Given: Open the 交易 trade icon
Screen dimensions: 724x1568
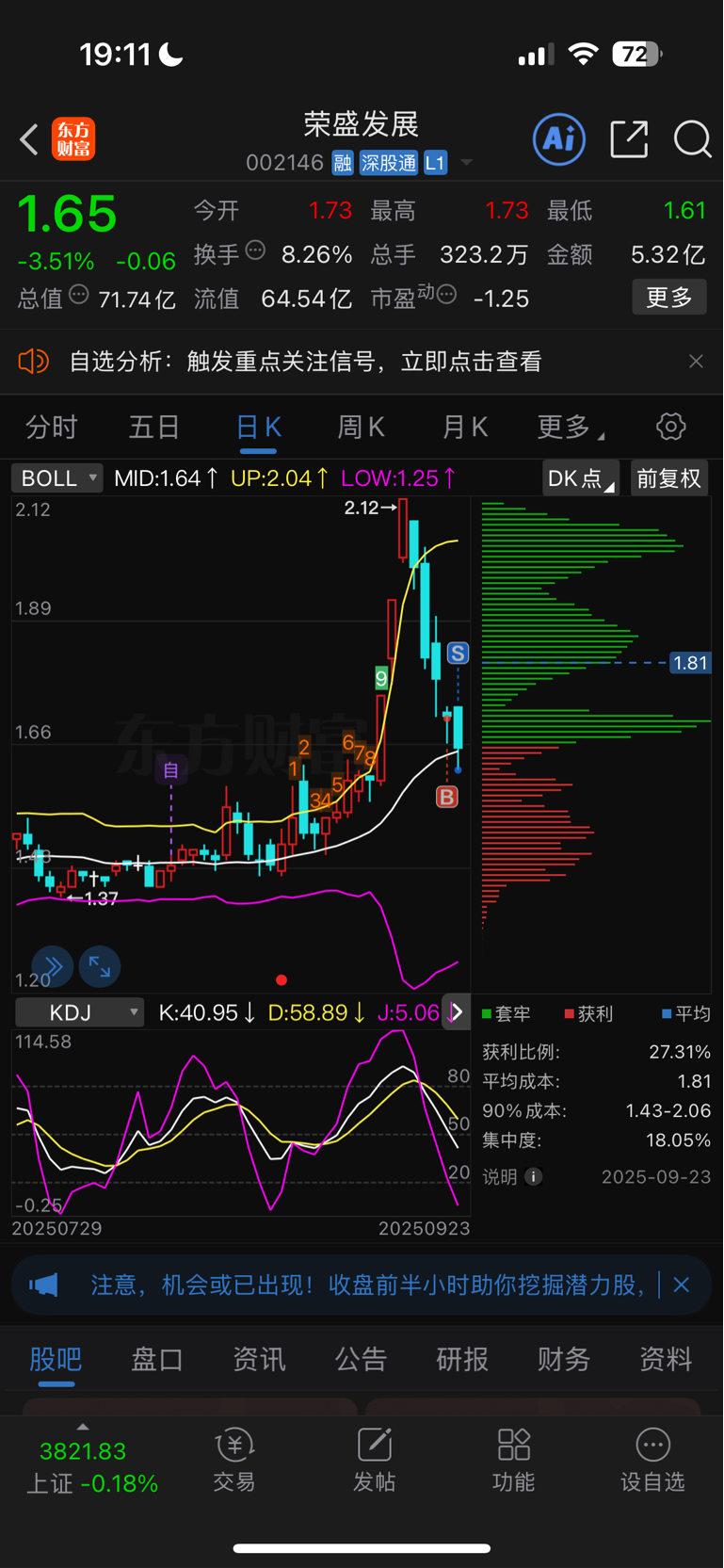Looking at the screenshot, I should [234, 1461].
